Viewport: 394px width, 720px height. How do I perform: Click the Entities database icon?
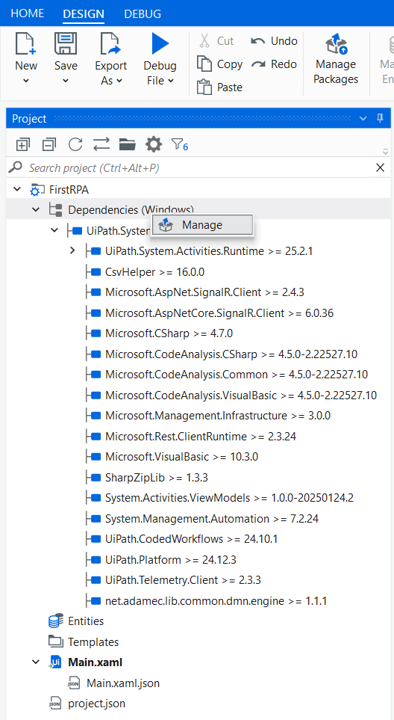click(56, 621)
